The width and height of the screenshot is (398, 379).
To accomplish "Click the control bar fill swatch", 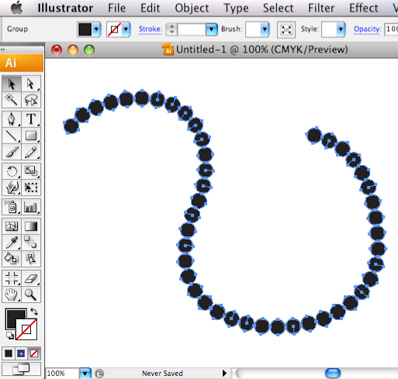I will click(85, 29).
